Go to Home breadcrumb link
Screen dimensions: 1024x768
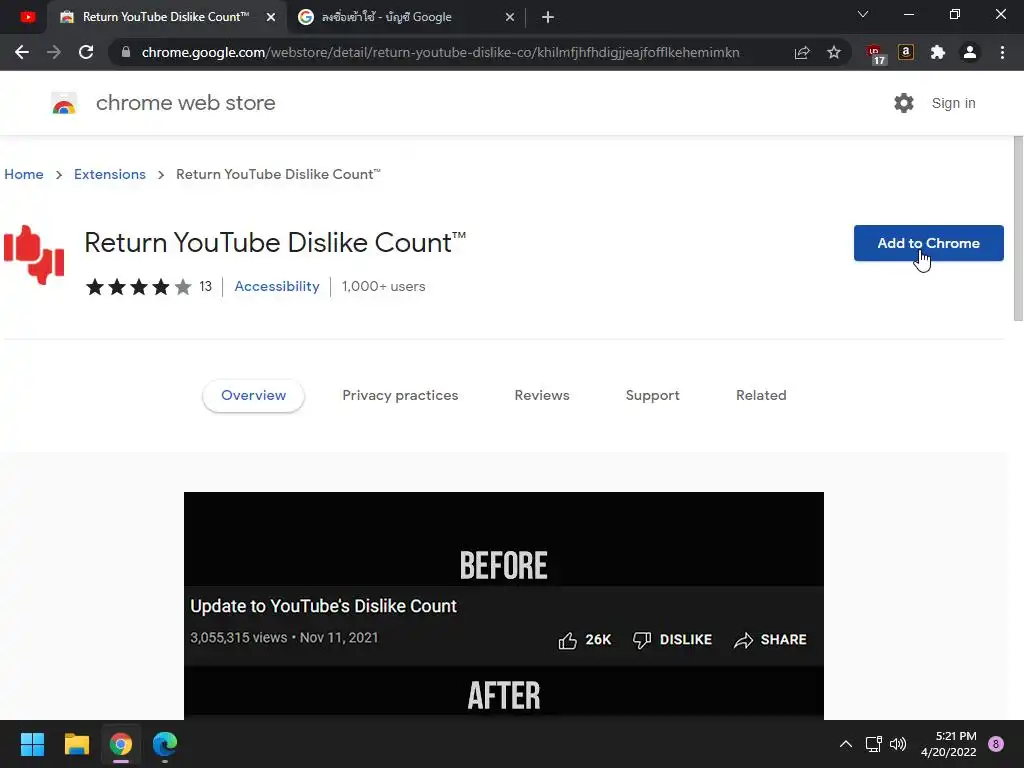click(x=24, y=174)
